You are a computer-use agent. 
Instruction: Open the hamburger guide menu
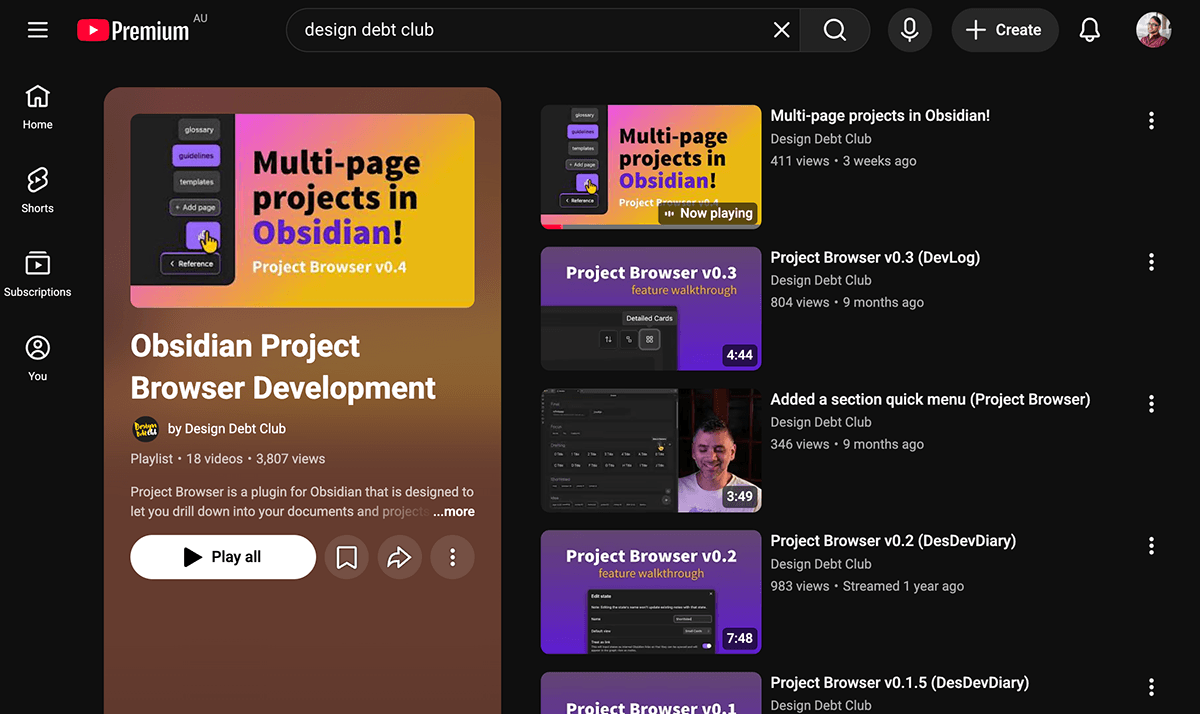click(x=38, y=30)
